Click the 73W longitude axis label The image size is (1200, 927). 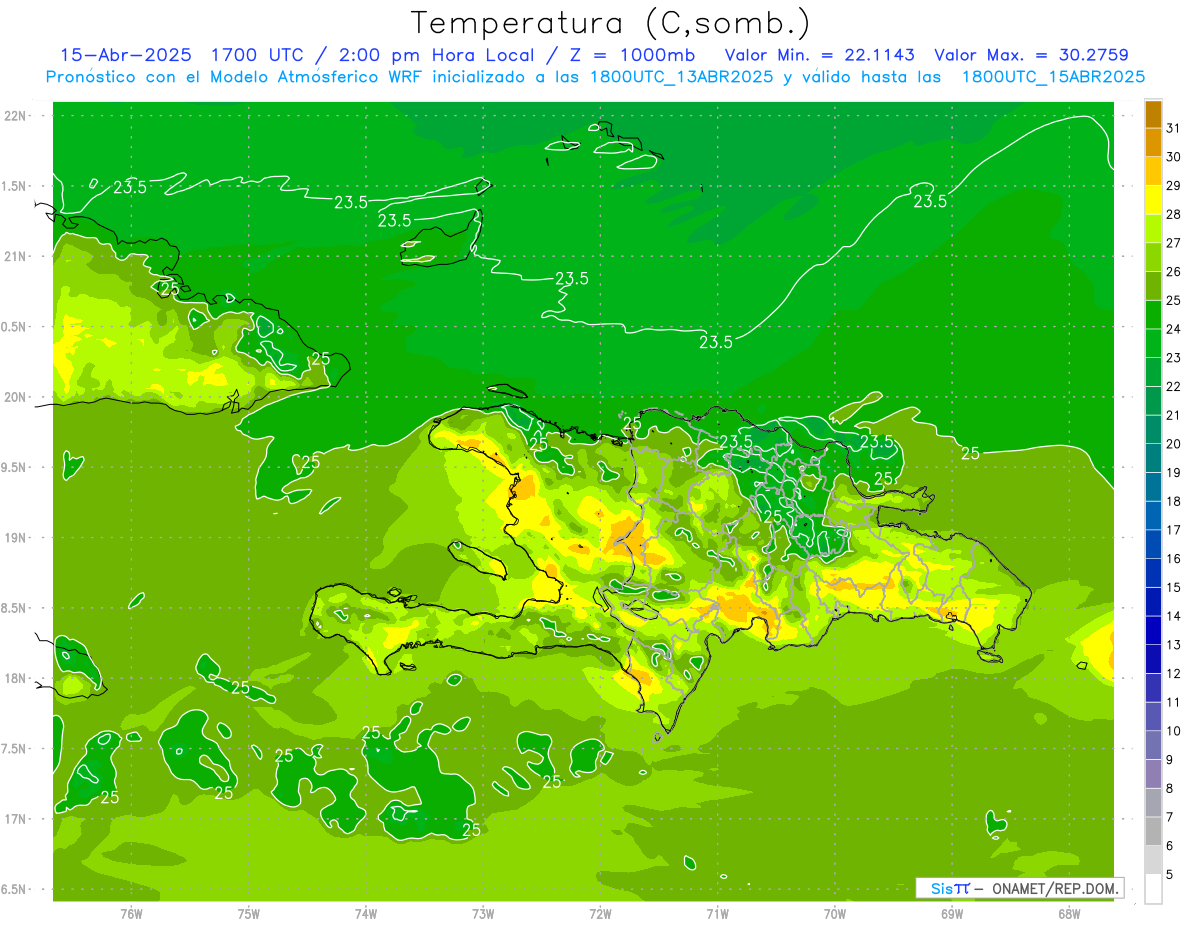pyautogui.click(x=483, y=914)
